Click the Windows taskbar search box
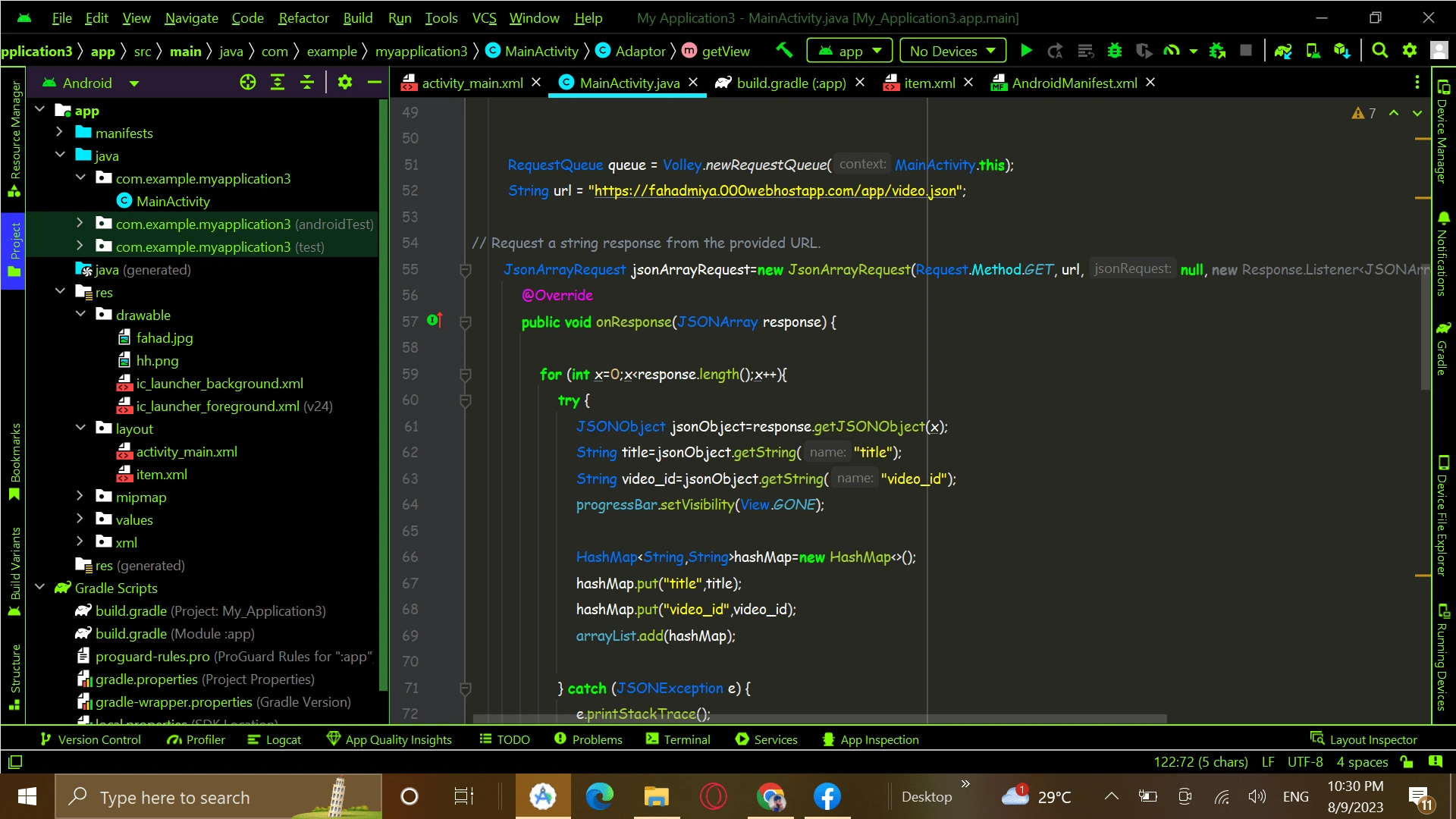The height and width of the screenshot is (819, 1456). click(218, 797)
